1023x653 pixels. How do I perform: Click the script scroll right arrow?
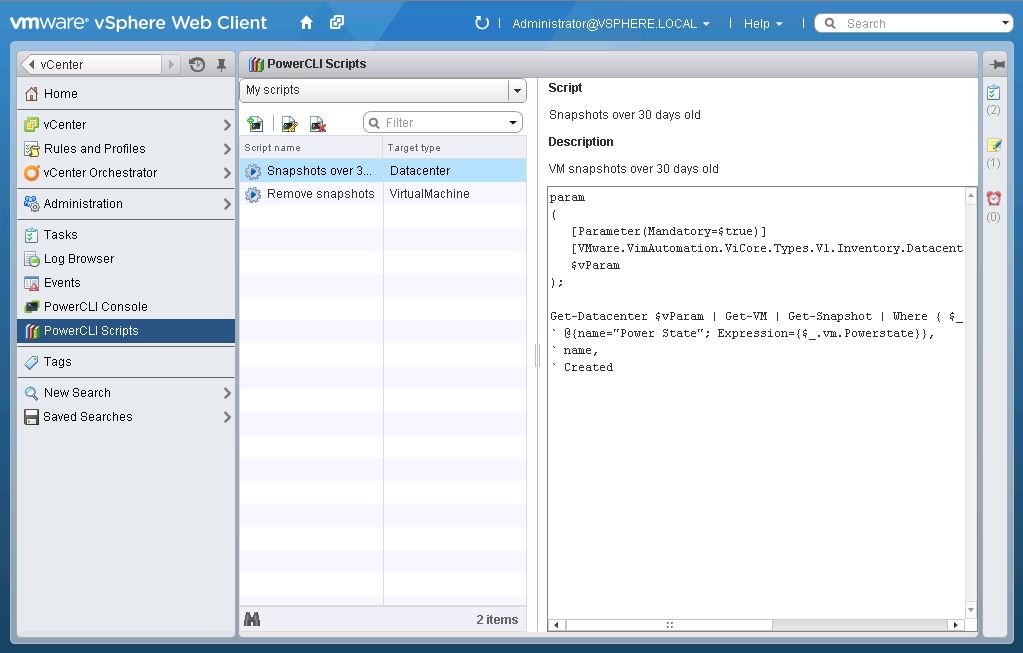pyautogui.click(x=956, y=625)
